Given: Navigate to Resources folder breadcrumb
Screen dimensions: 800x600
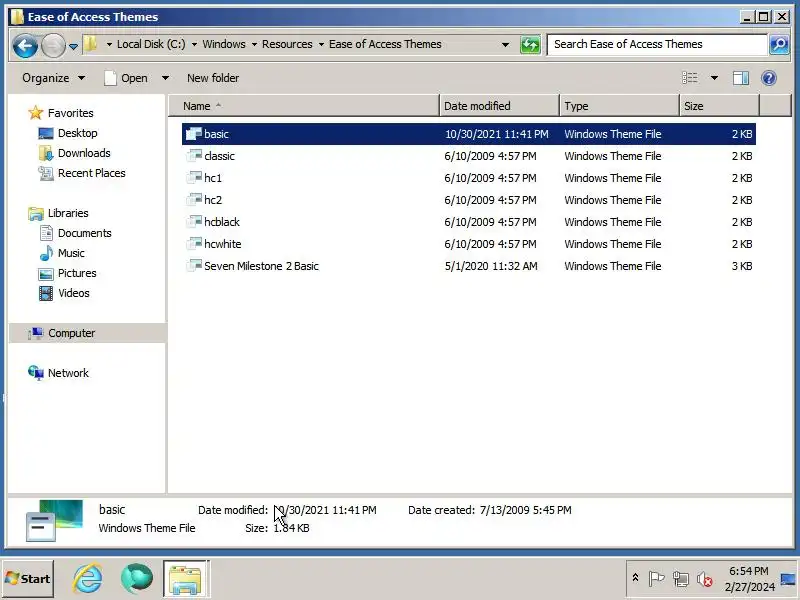Looking at the screenshot, I should click(287, 44).
